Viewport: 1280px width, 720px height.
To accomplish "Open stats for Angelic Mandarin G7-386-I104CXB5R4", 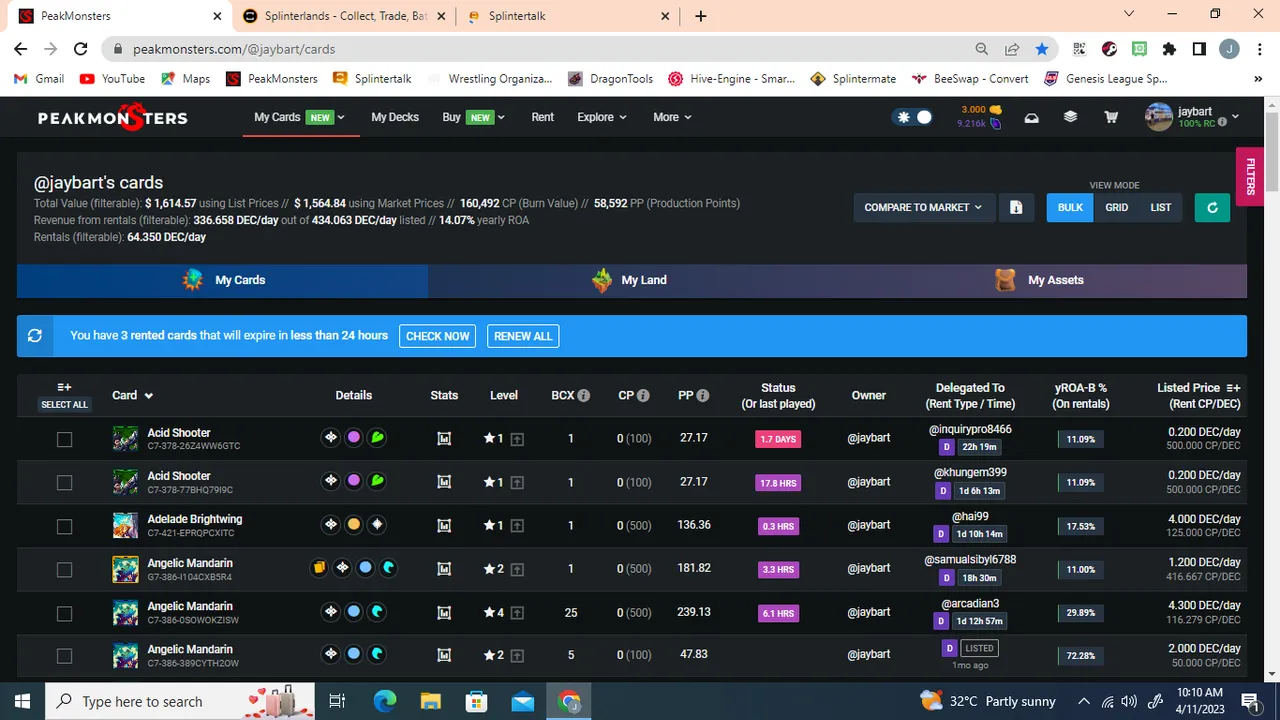I will [x=444, y=568].
